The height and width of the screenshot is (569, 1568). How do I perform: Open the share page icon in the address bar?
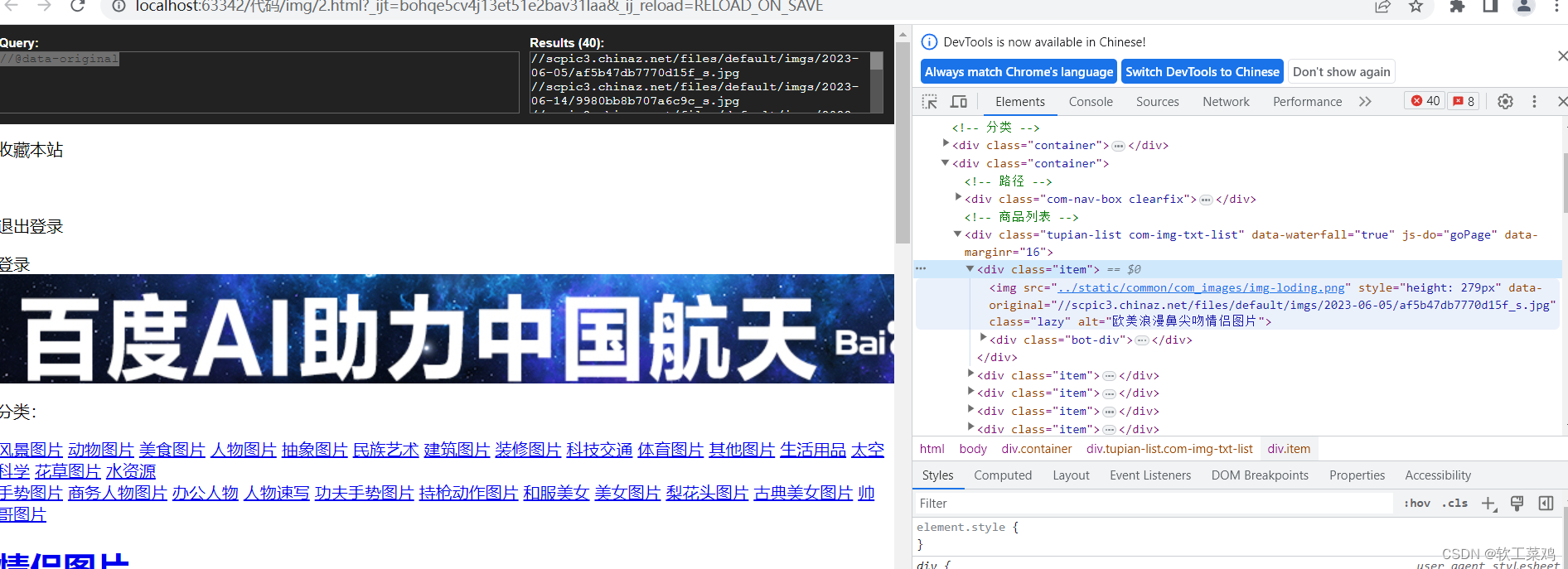pos(1382,7)
